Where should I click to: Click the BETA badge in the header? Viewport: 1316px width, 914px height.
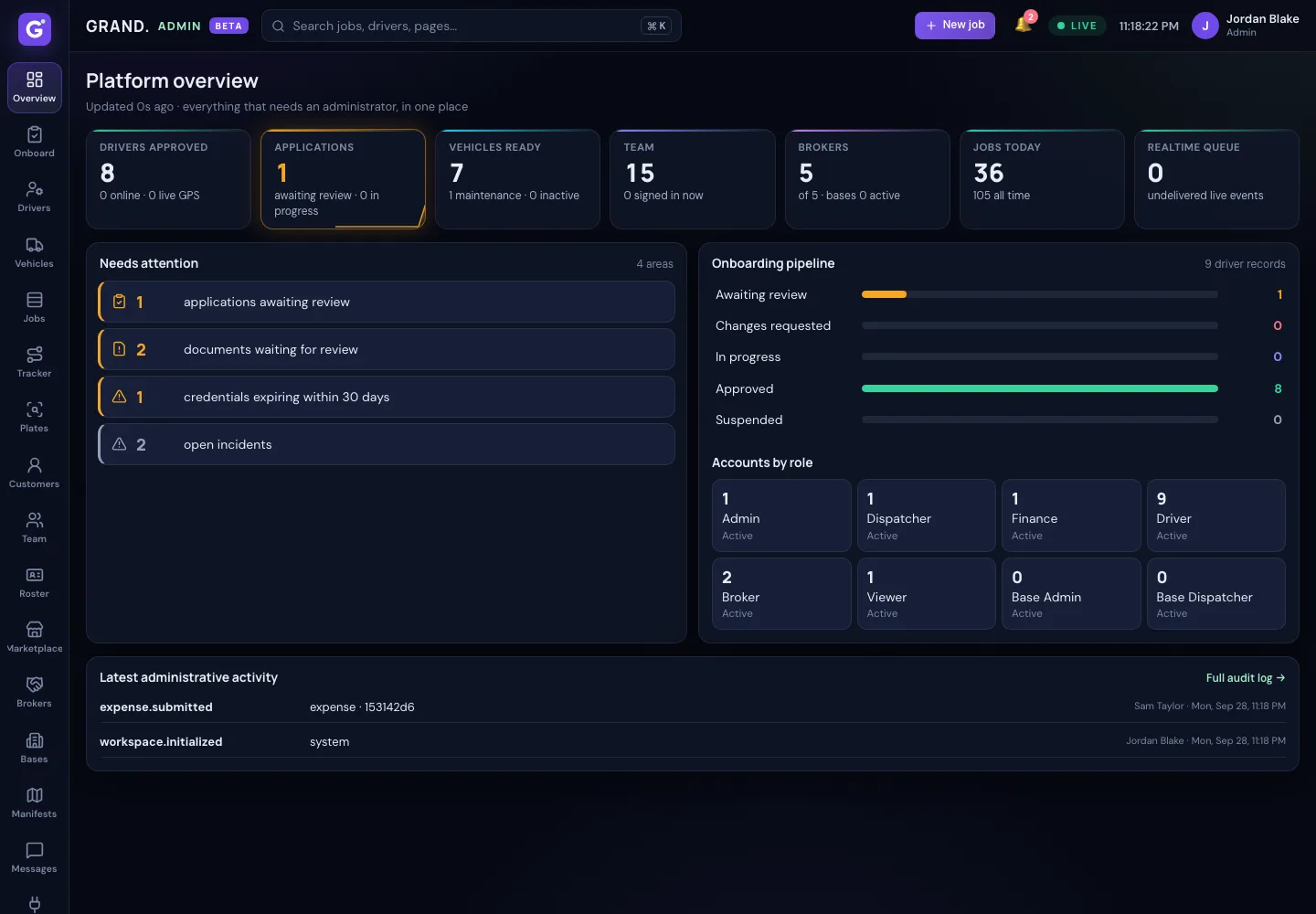228,26
